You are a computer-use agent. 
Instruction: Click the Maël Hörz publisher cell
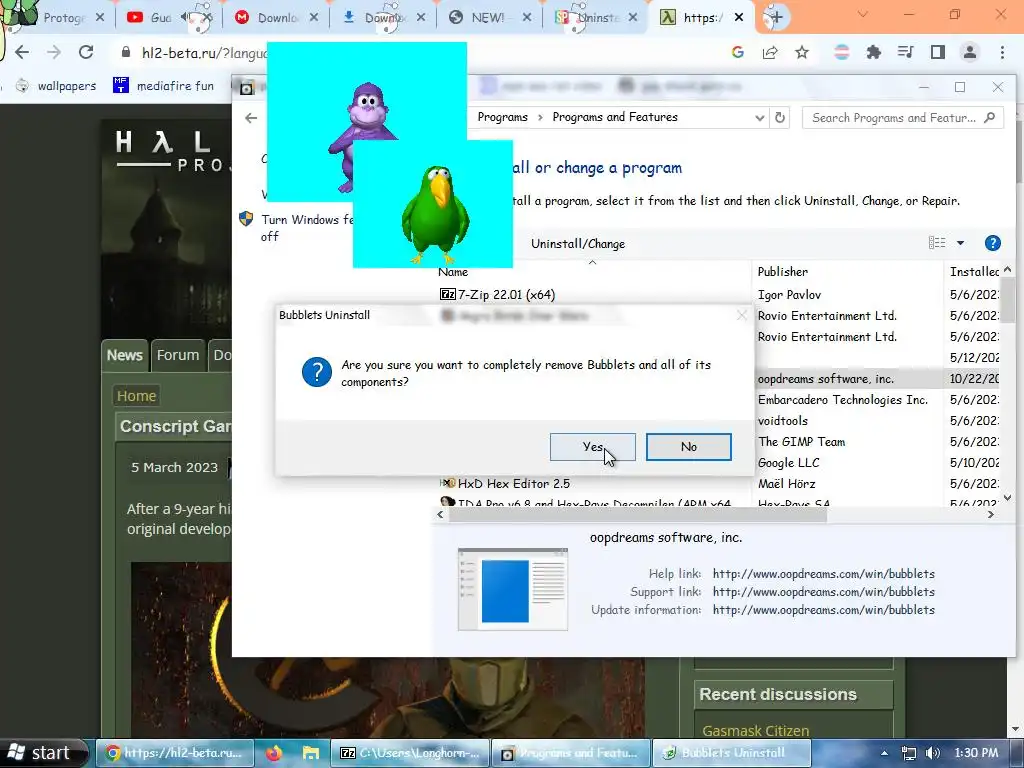(x=786, y=484)
